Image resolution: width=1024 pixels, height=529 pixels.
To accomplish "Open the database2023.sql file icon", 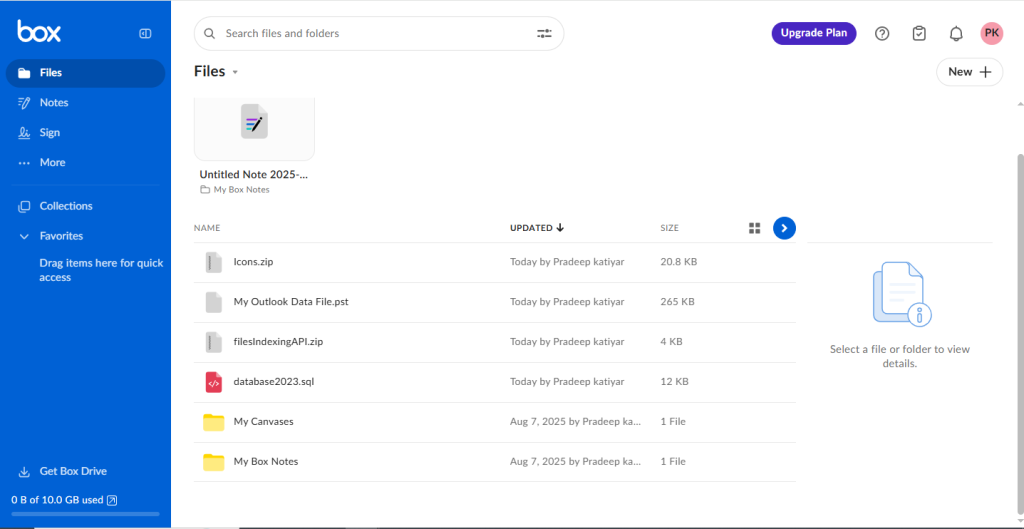I will [x=213, y=382].
